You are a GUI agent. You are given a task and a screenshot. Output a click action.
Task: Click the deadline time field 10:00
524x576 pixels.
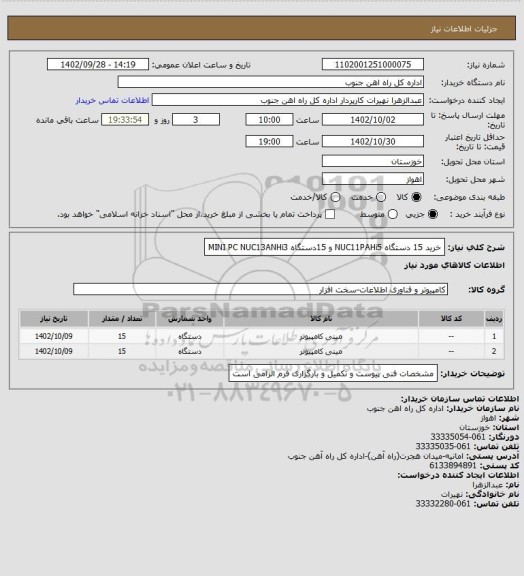[x=269, y=120]
